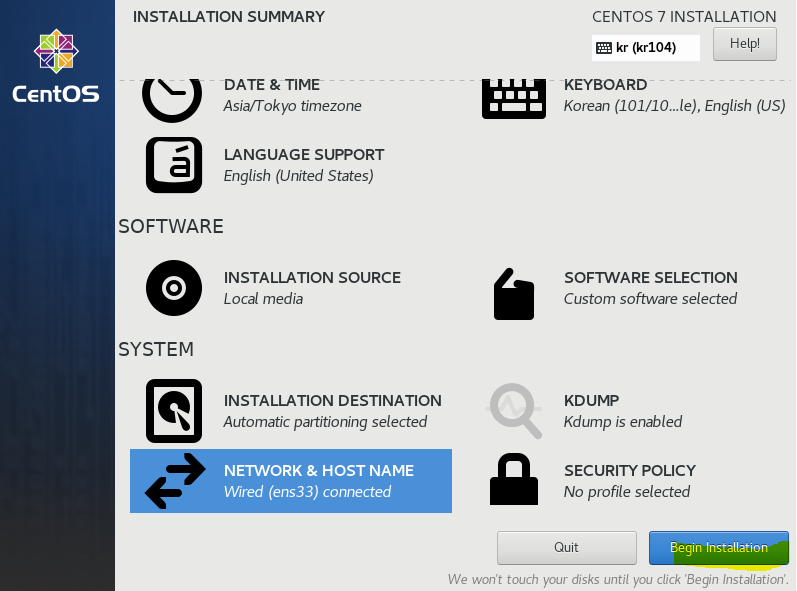Quit the installer with Quit button
This screenshot has height=591, width=797.
coord(567,548)
